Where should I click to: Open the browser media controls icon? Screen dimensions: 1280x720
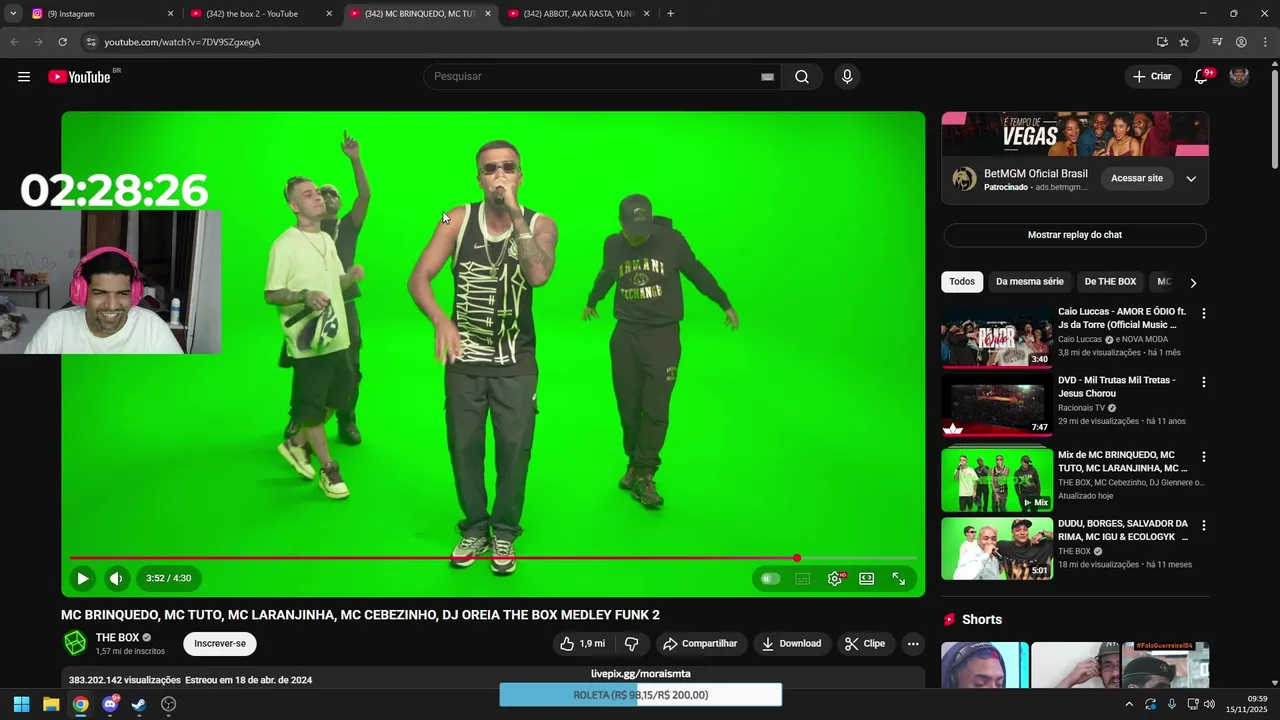click(1217, 42)
